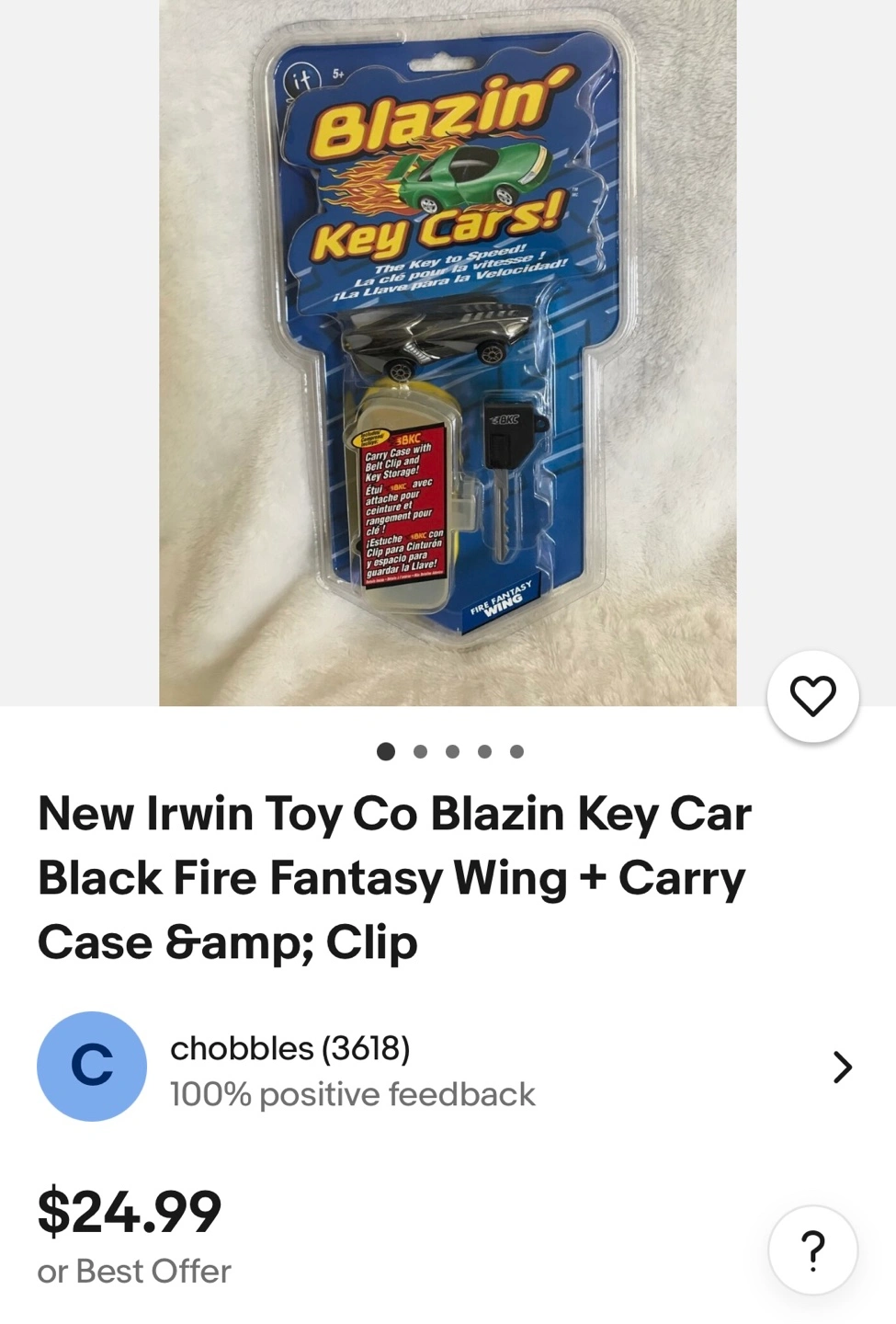Tap the New Irwin Toy Co listing title
The image size is (896, 1324).
395,878
